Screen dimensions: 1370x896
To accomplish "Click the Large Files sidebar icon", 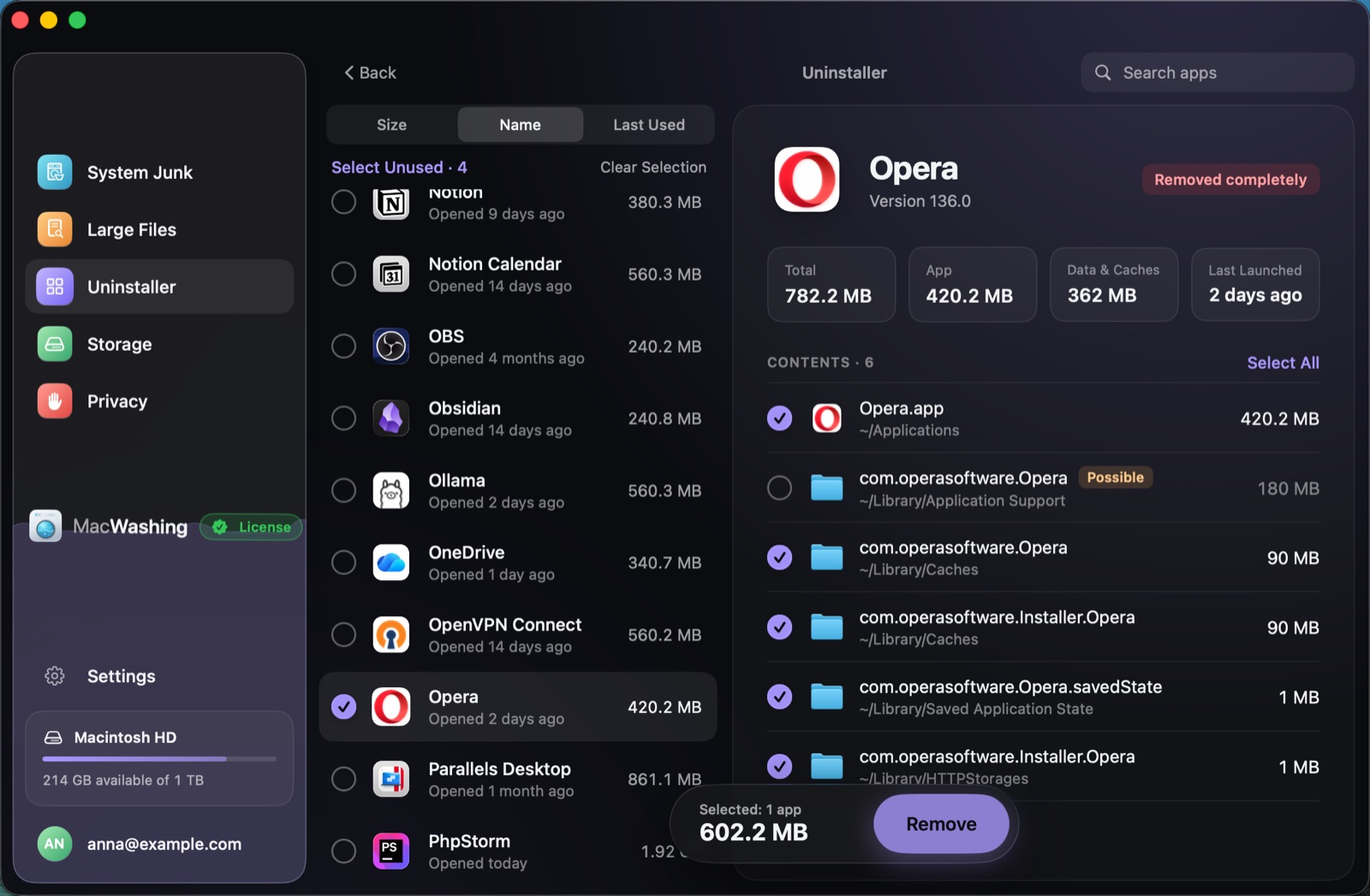I will click(55, 229).
